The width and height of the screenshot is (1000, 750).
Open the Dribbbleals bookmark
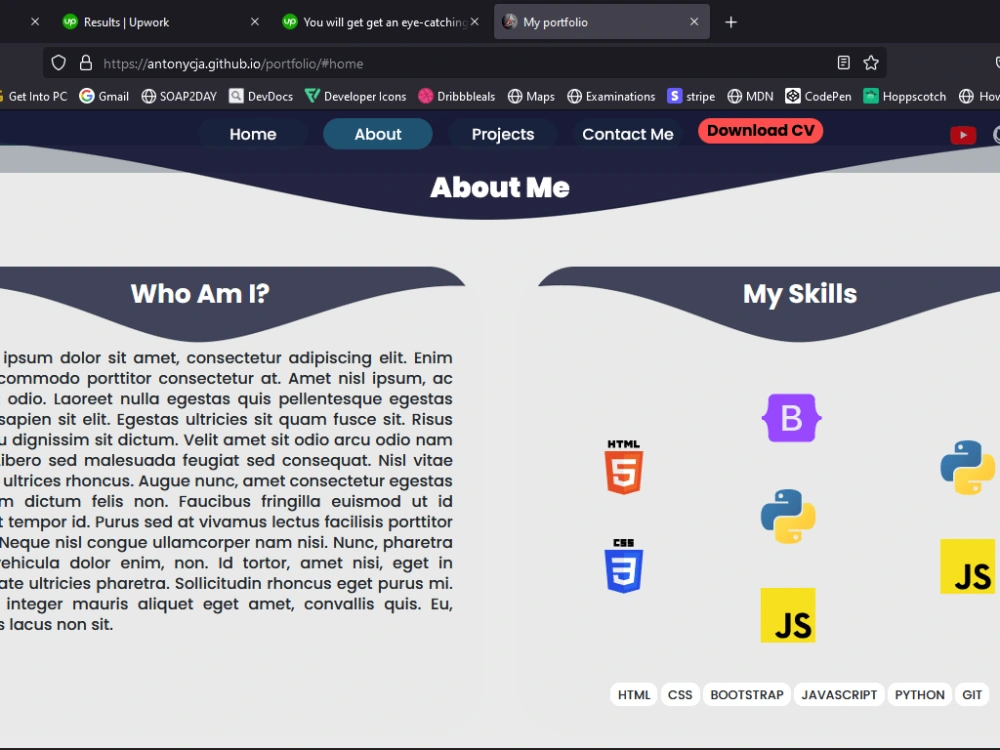[x=457, y=96]
